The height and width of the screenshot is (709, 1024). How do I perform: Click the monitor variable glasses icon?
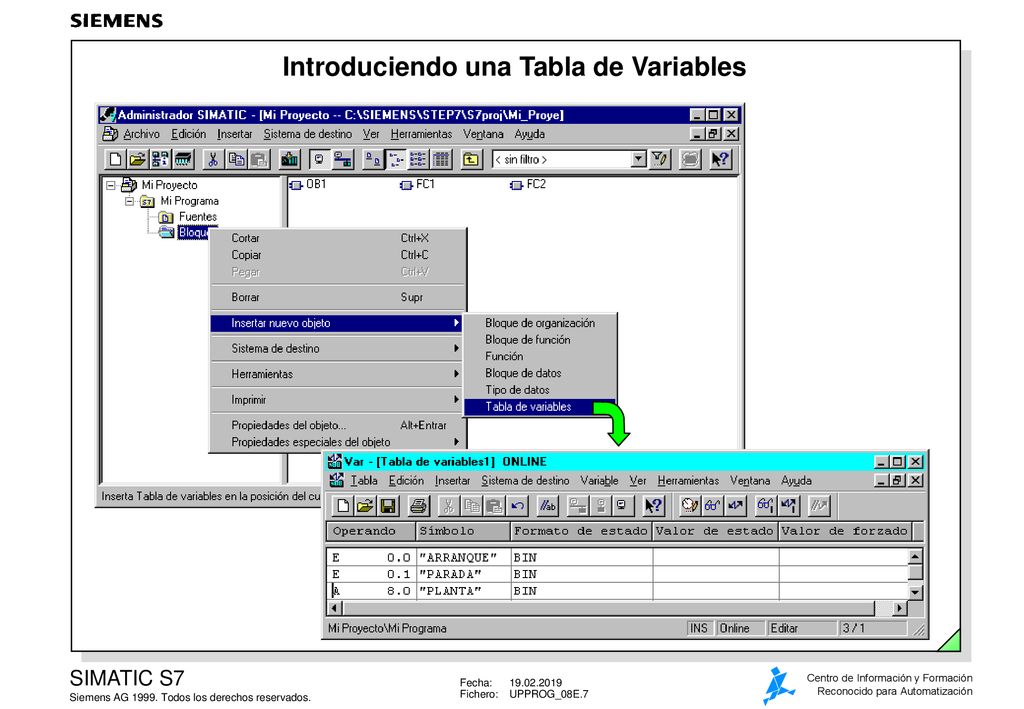pyautogui.click(x=712, y=505)
